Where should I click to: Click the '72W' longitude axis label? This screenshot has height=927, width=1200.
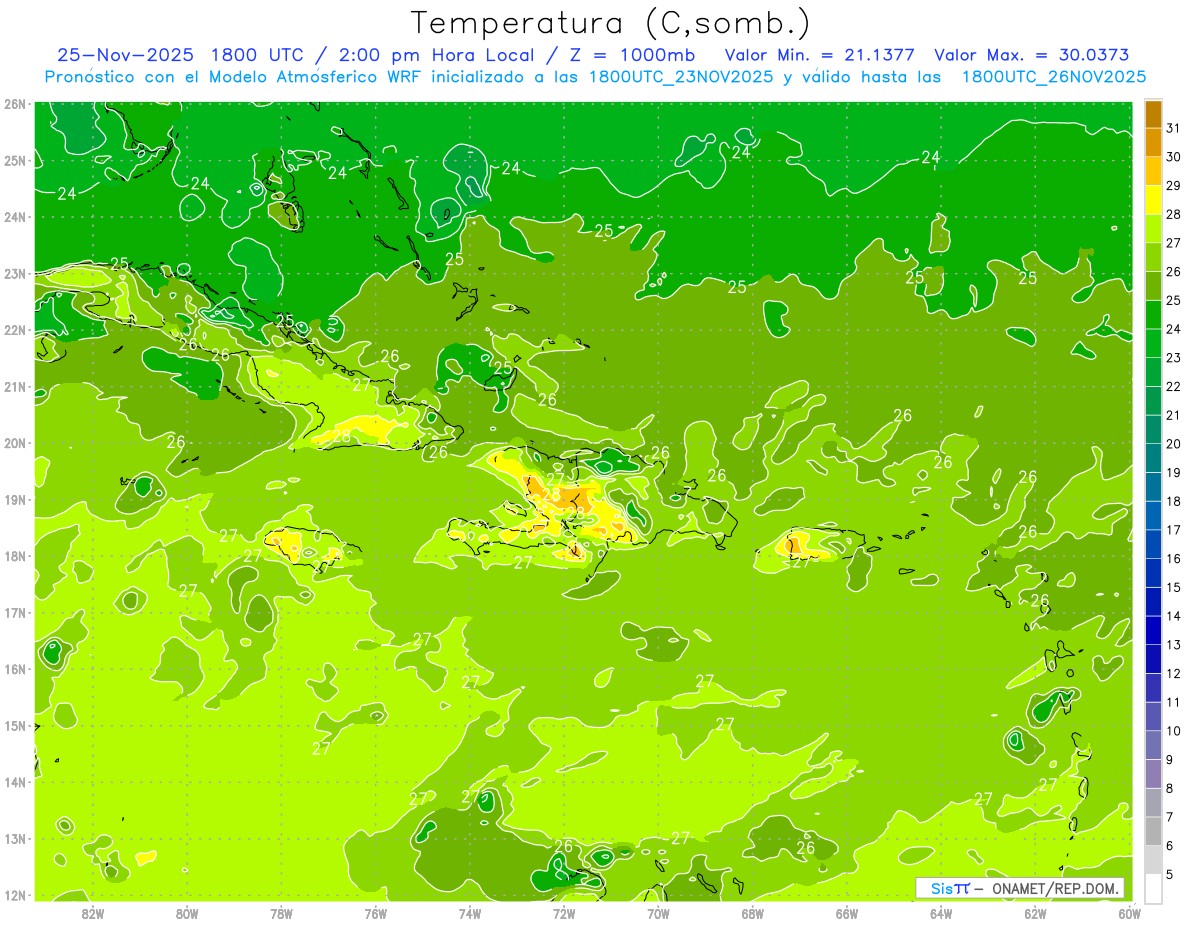(x=564, y=913)
